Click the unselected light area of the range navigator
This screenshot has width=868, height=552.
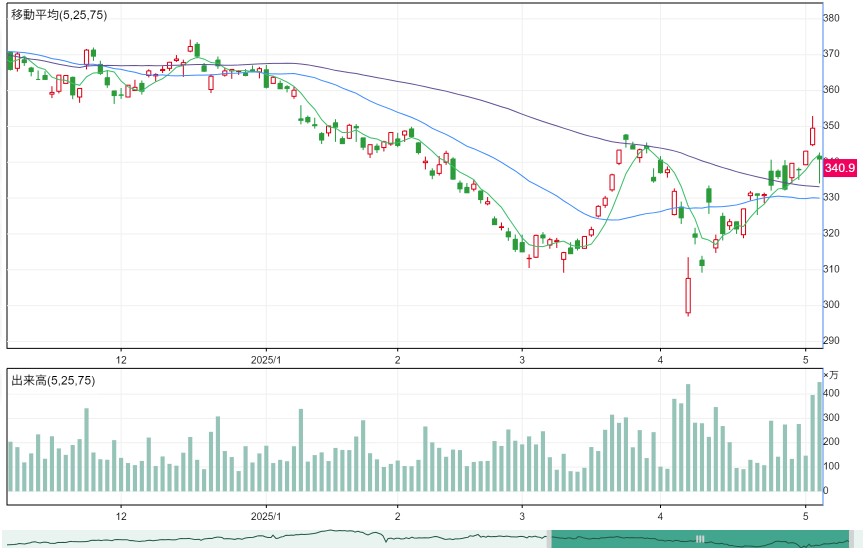(275, 539)
